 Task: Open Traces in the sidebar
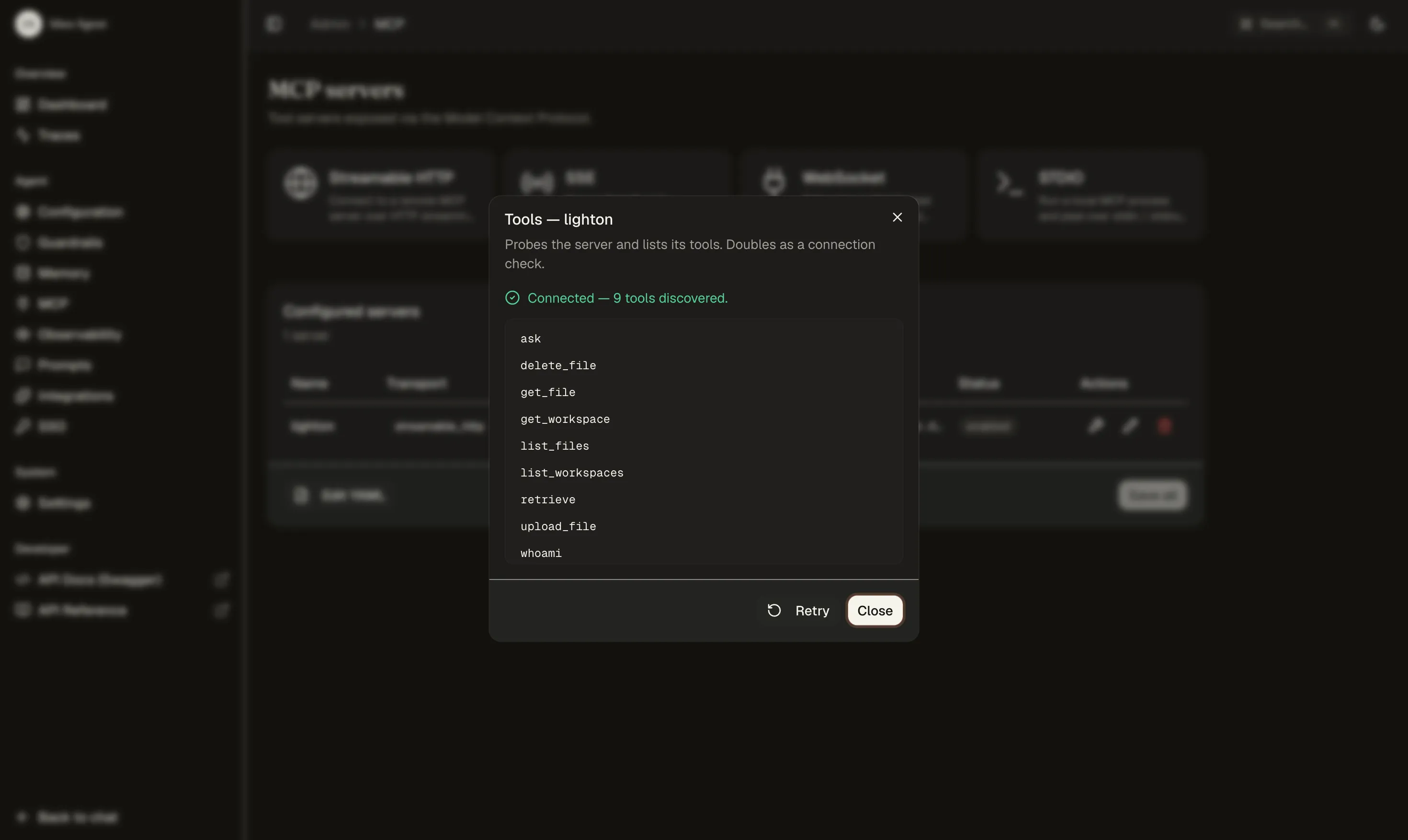59,135
